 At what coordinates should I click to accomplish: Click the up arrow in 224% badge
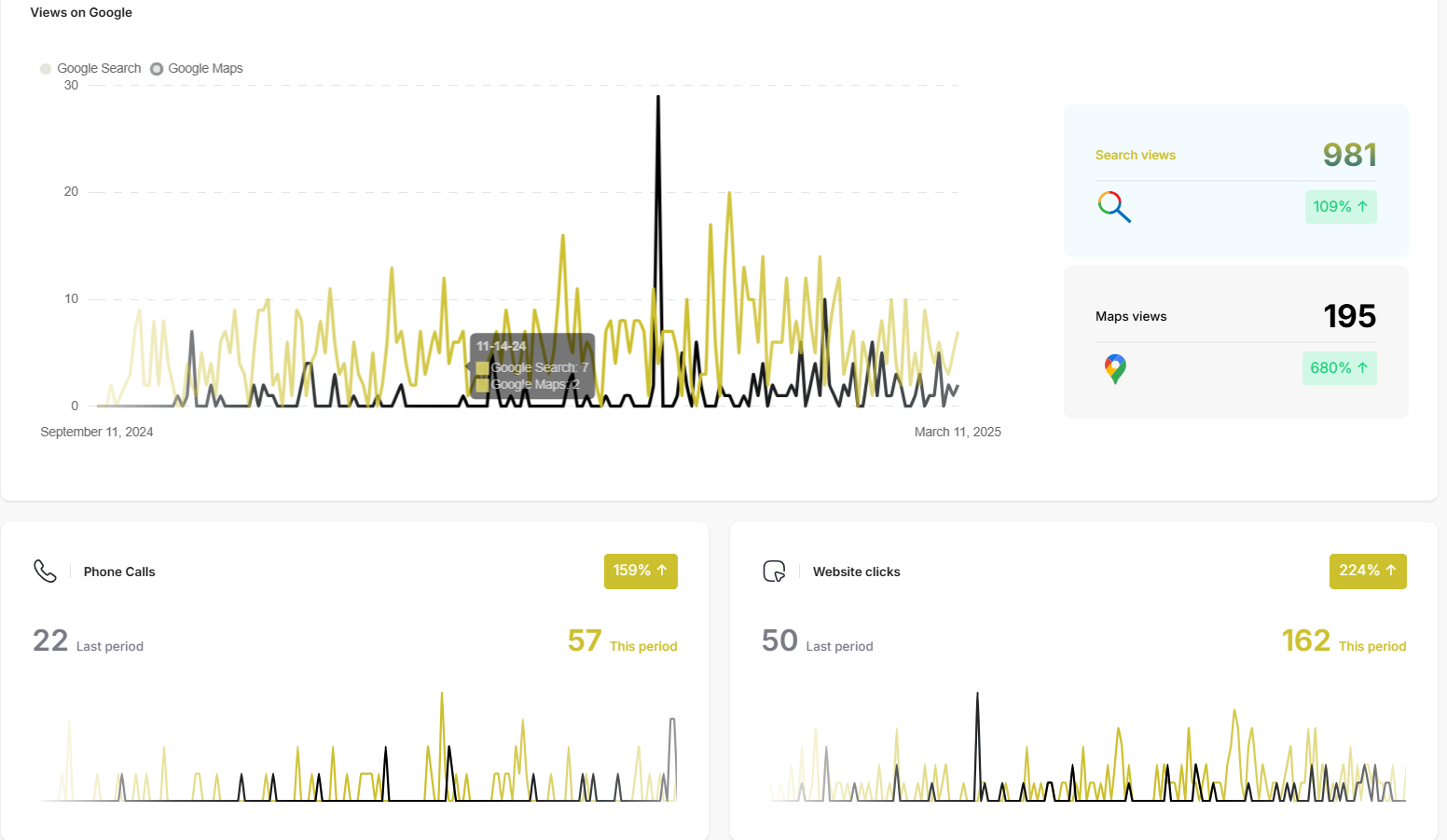point(1391,571)
